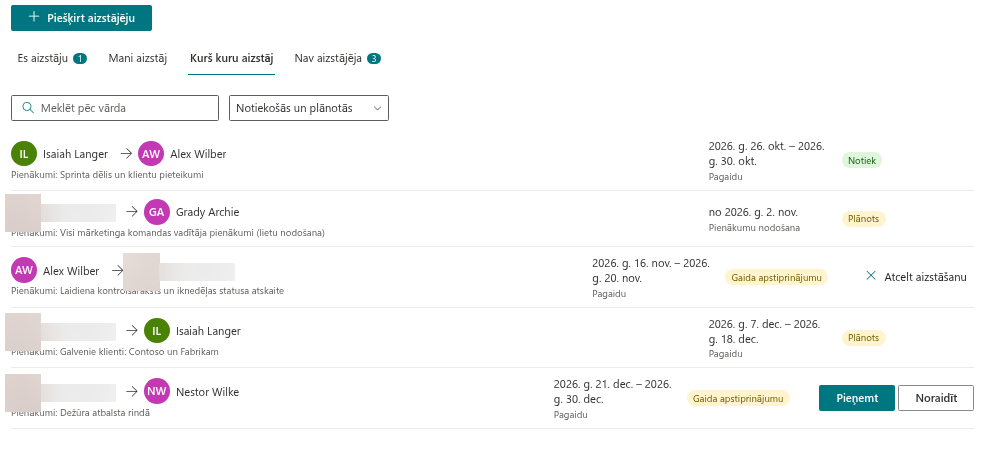Click the Plānots badge in Grady Archie row

tap(863, 219)
